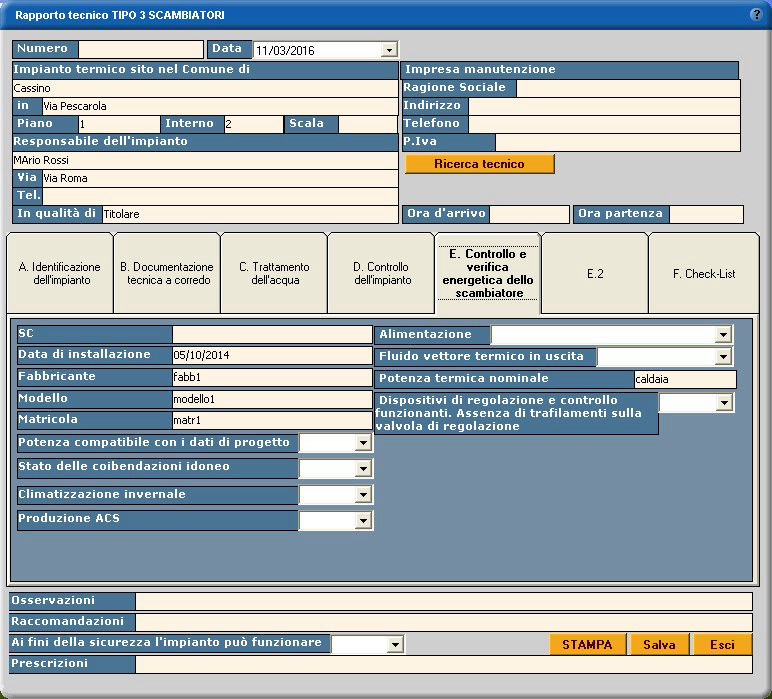Viewport: 772px width, 699px height.
Task: Open the Alimentazione dropdown
Action: (723, 335)
